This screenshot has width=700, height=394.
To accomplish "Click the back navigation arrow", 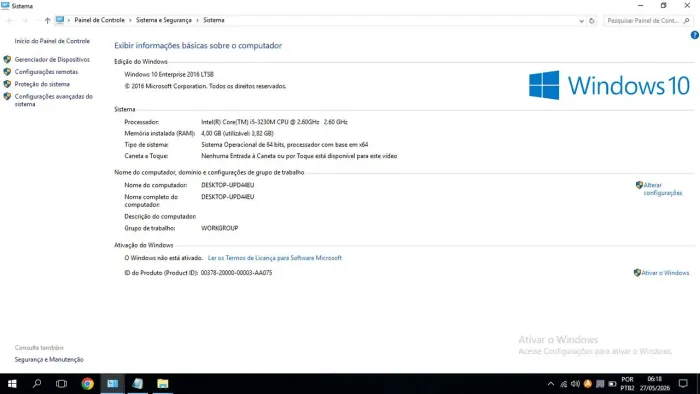I will (10, 21).
